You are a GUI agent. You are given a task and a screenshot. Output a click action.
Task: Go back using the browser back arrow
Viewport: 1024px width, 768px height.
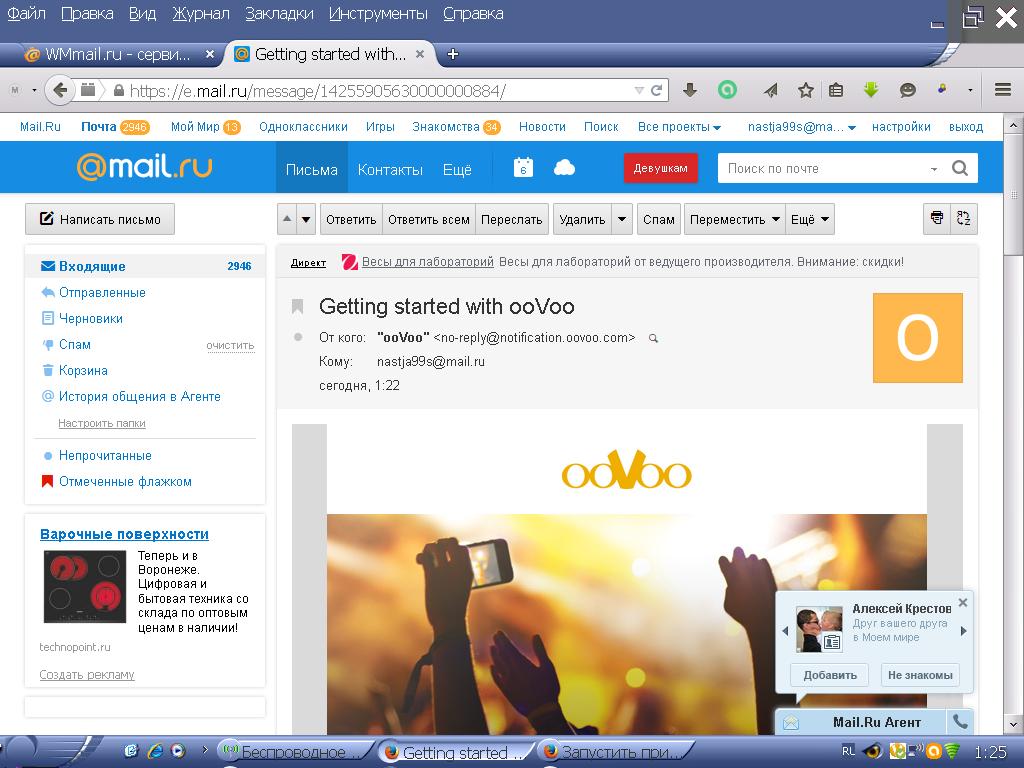(x=60, y=89)
